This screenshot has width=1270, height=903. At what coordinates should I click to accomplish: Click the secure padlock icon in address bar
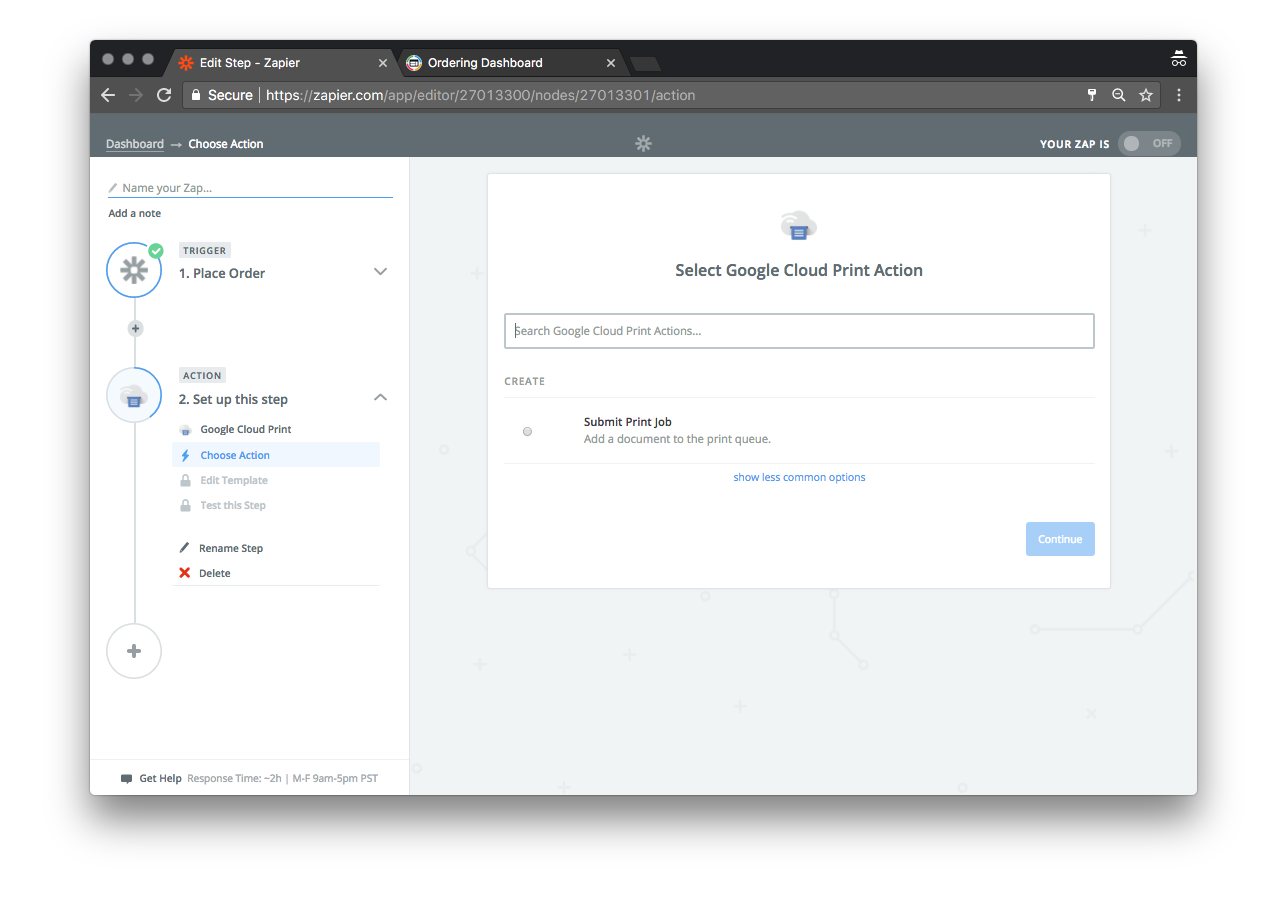(x=196, y=95)
